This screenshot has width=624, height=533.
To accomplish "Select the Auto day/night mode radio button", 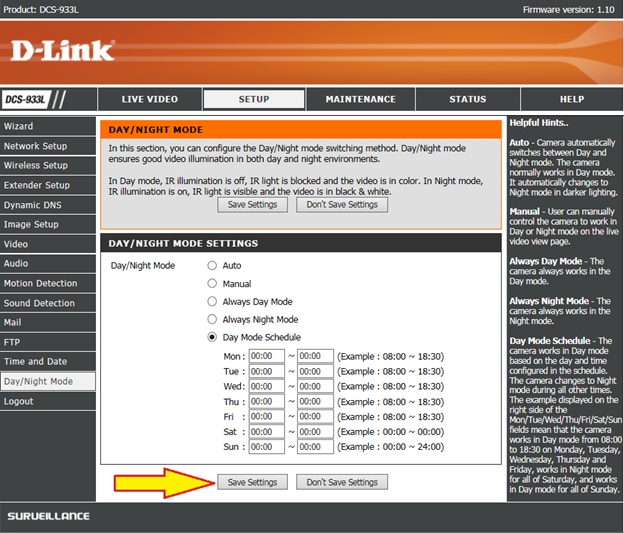I will click(x=212, y=266).
